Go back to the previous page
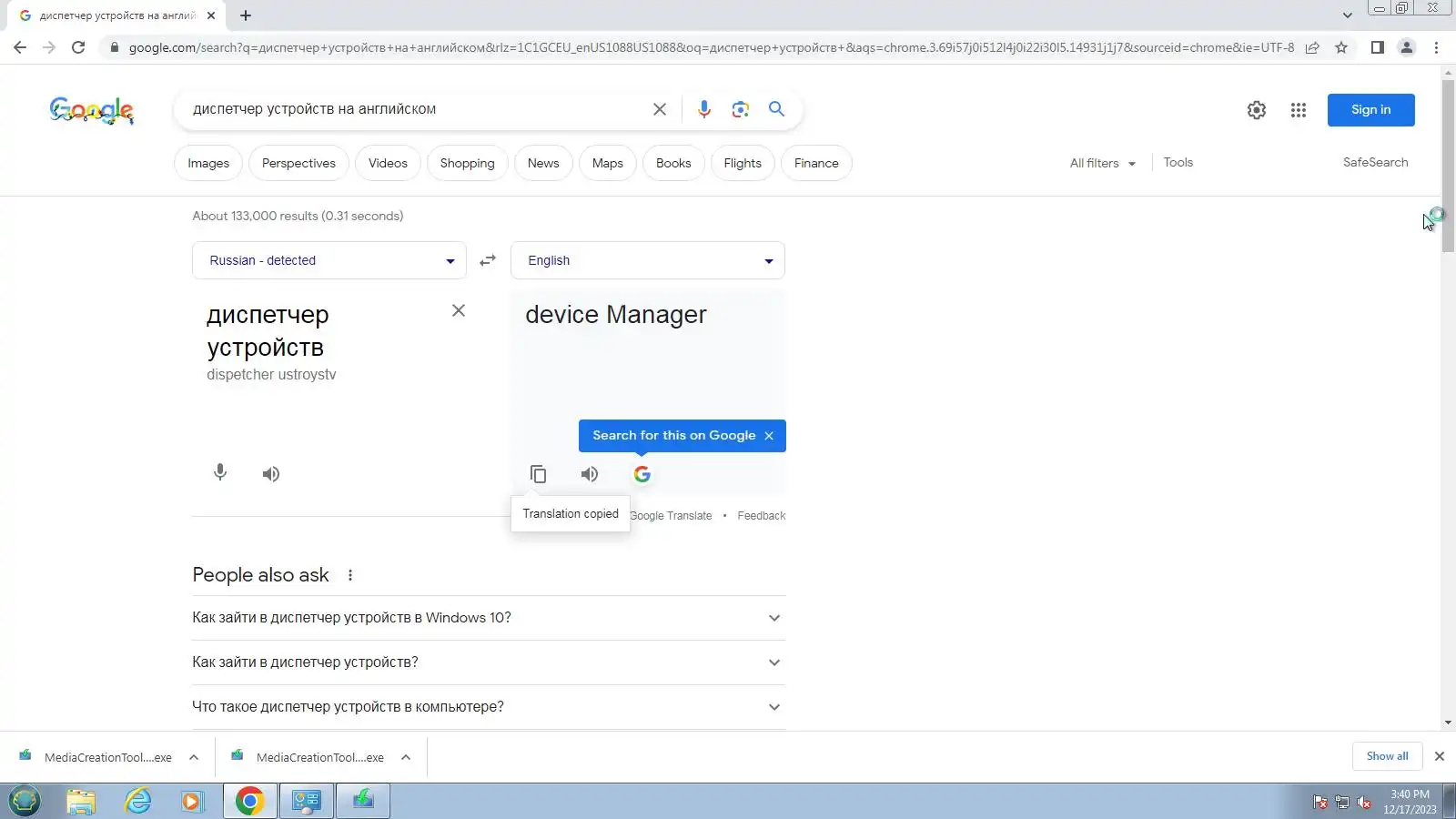 point(20,47)
